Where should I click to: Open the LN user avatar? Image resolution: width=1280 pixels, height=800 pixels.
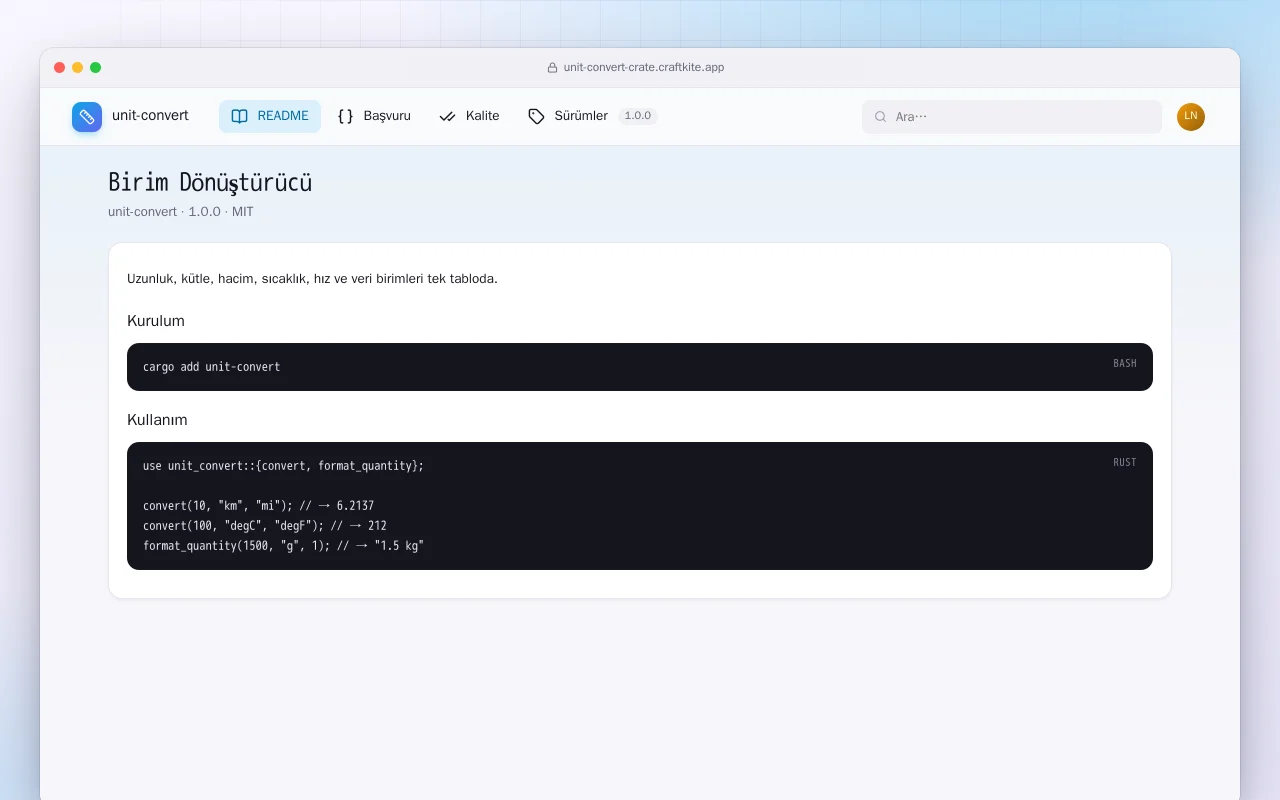tap(1191, 117)
